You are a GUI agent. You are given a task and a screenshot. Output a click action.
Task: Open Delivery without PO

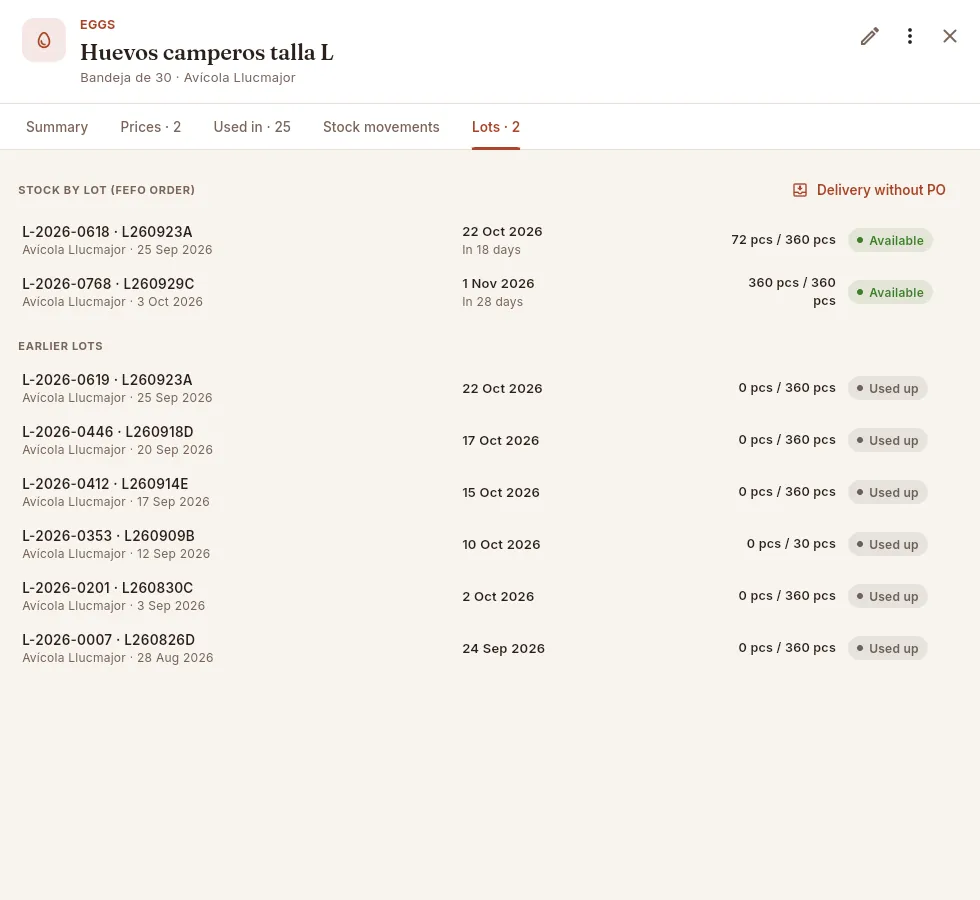pos(869,190)
